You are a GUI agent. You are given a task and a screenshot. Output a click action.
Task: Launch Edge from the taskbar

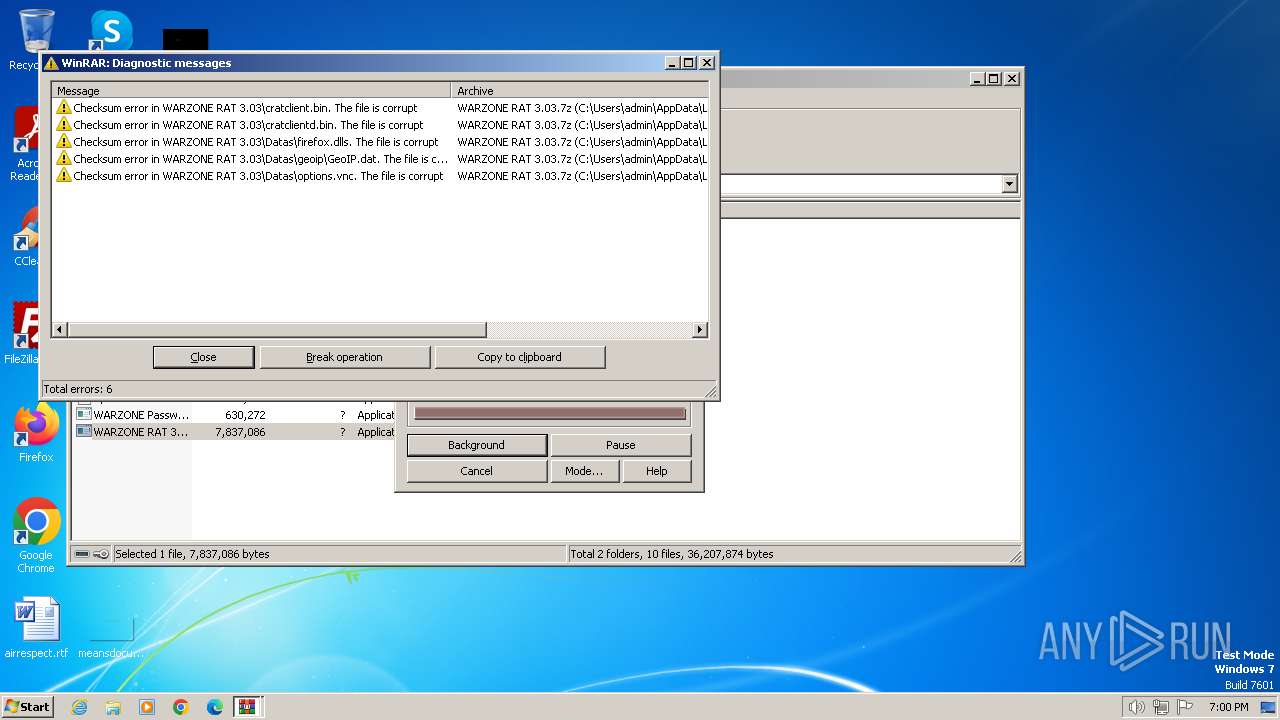pyautogui.click(x=215, y=707)
